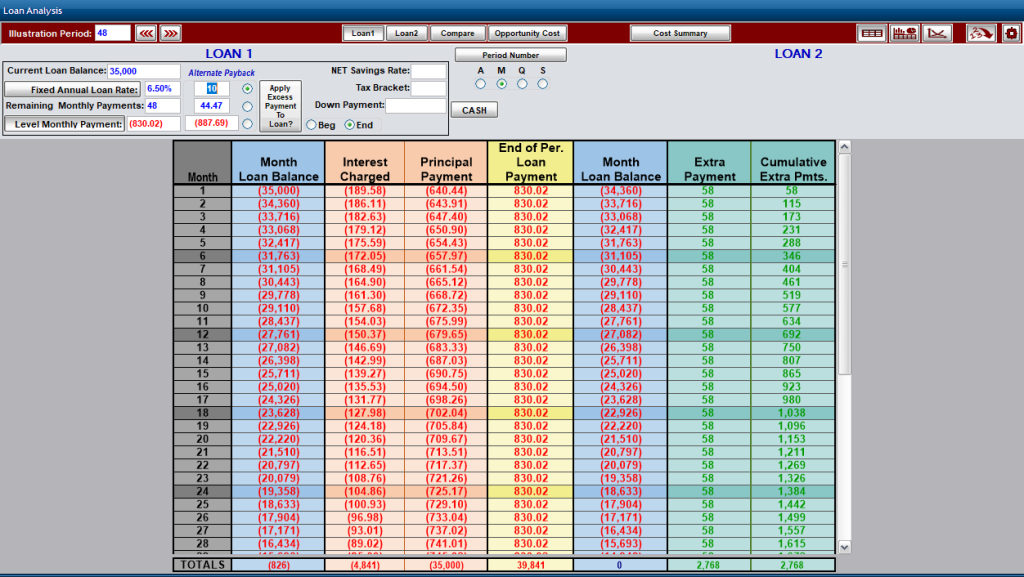Open the Compare tab

pos(458,33)
